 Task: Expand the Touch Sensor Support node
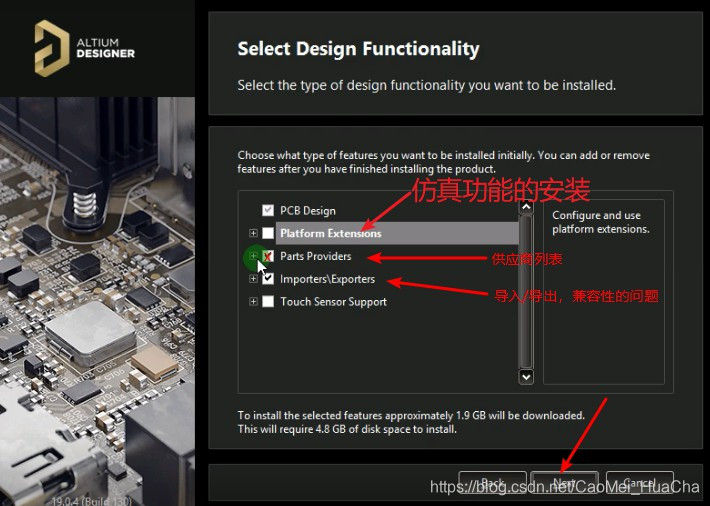253,302
